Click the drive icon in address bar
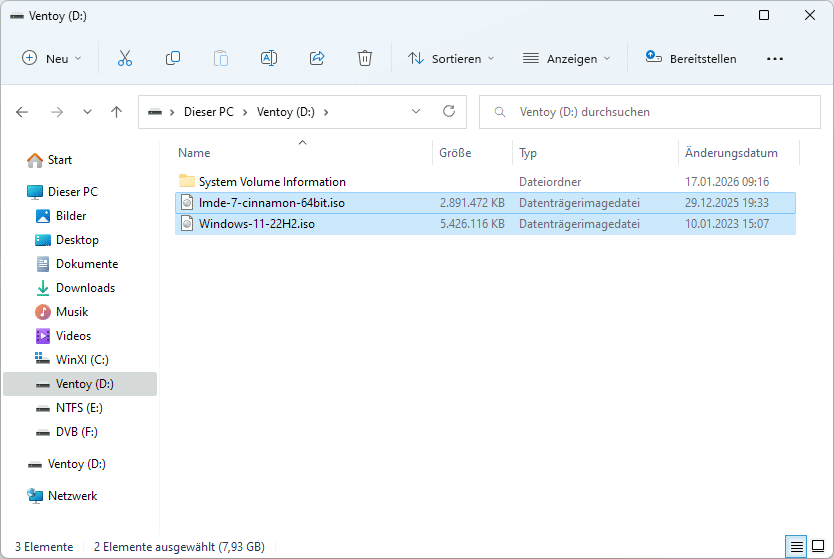Screen dimensions: 834x559 [x=155, y=112]
